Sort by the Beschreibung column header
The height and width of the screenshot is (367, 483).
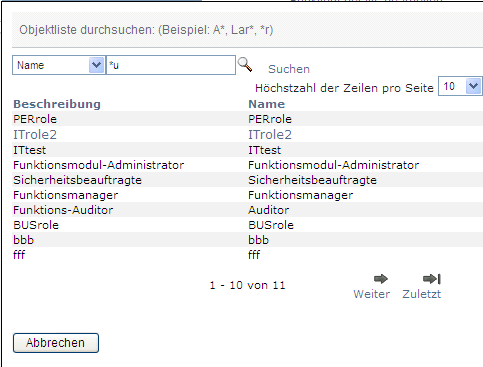pyautogui.click(x=57, y=104)
